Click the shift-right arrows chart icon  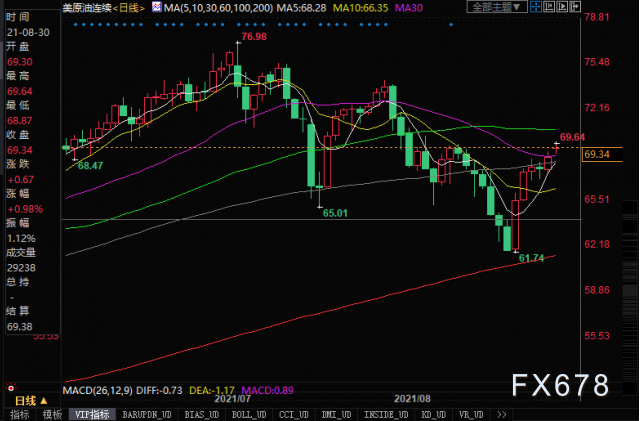[575, 7]
